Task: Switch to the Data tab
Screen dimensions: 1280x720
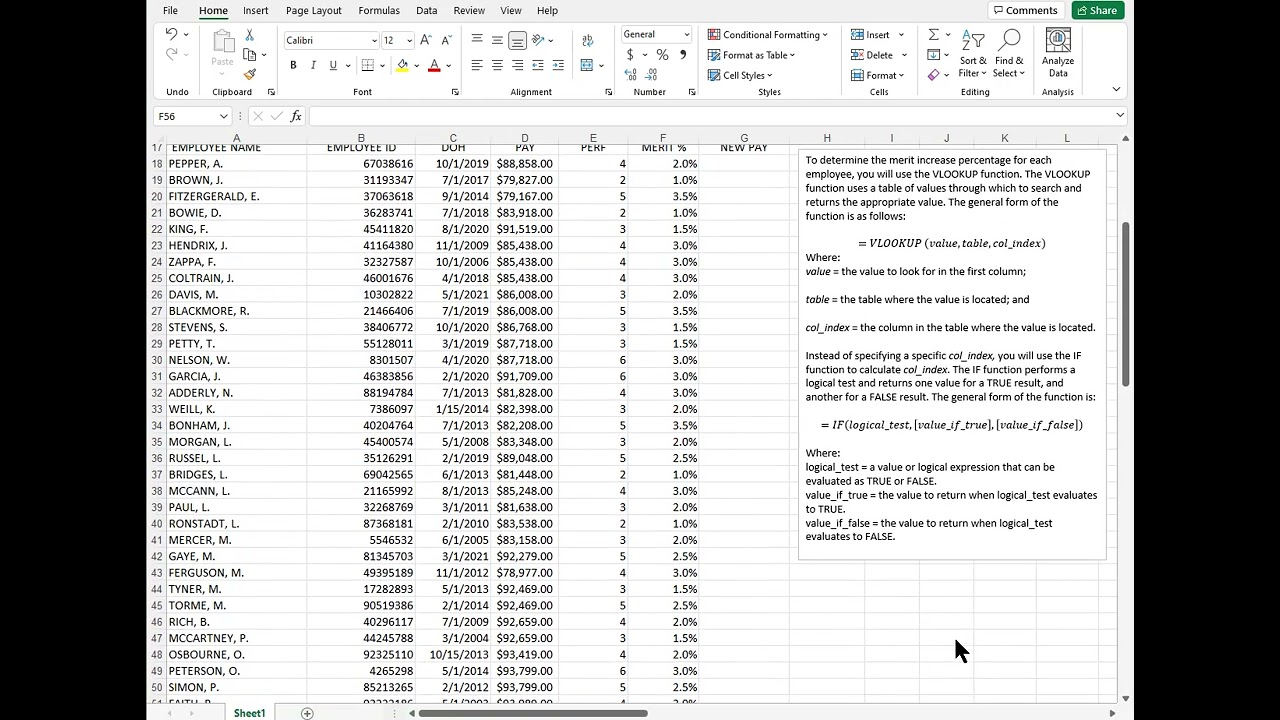Action: (426, 10)
